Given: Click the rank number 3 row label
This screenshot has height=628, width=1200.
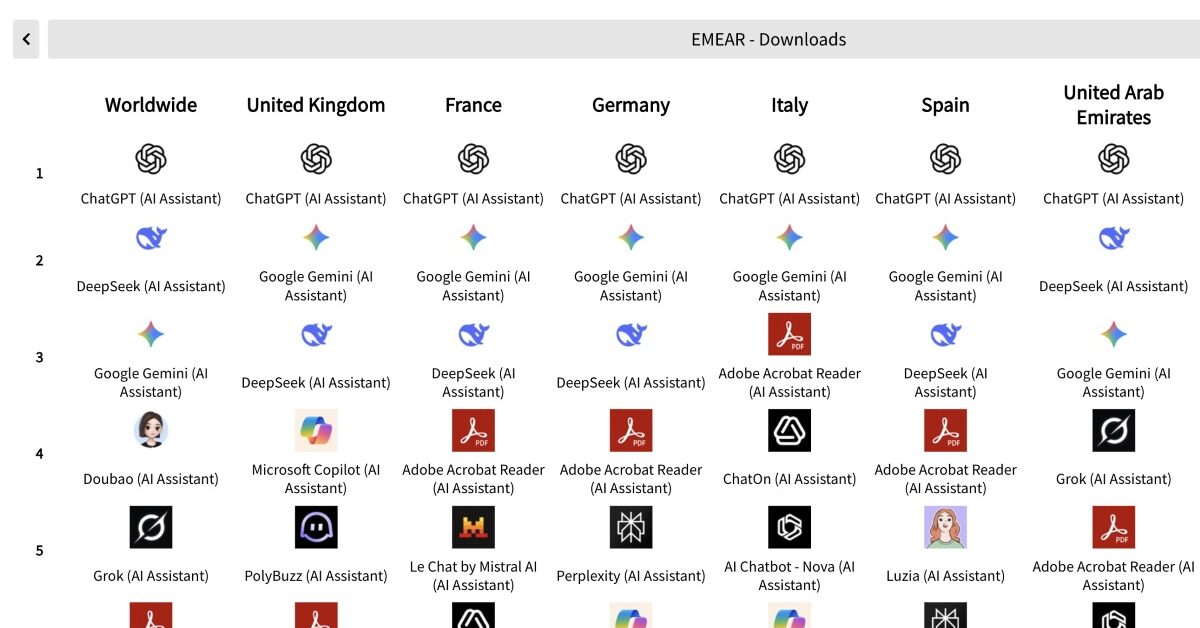Looking at the screenshot, I should tap(40, 357).
